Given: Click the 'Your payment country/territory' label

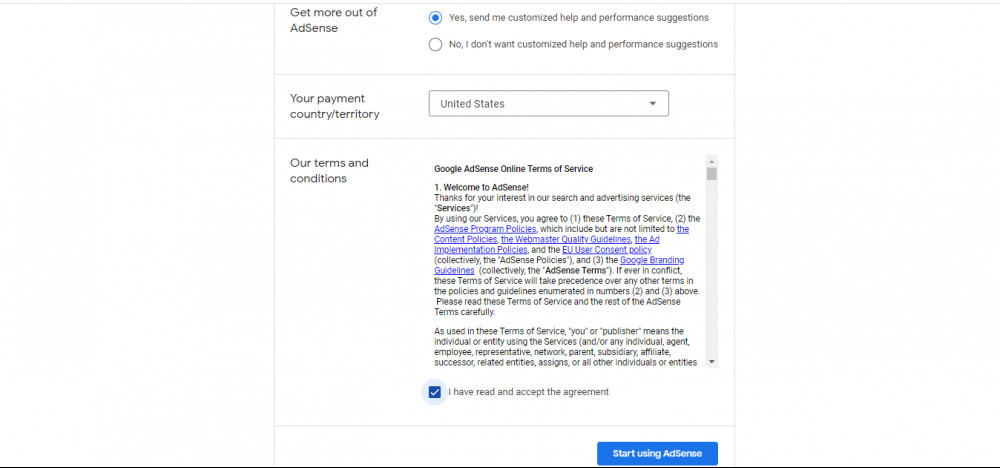Looking at the screenshot, I should 335,106.
